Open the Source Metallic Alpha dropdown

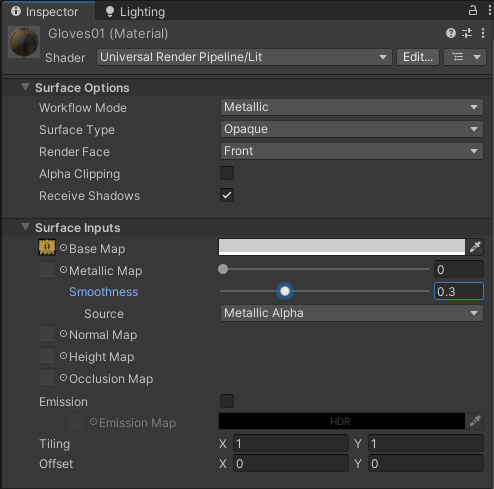coord(352,313)
